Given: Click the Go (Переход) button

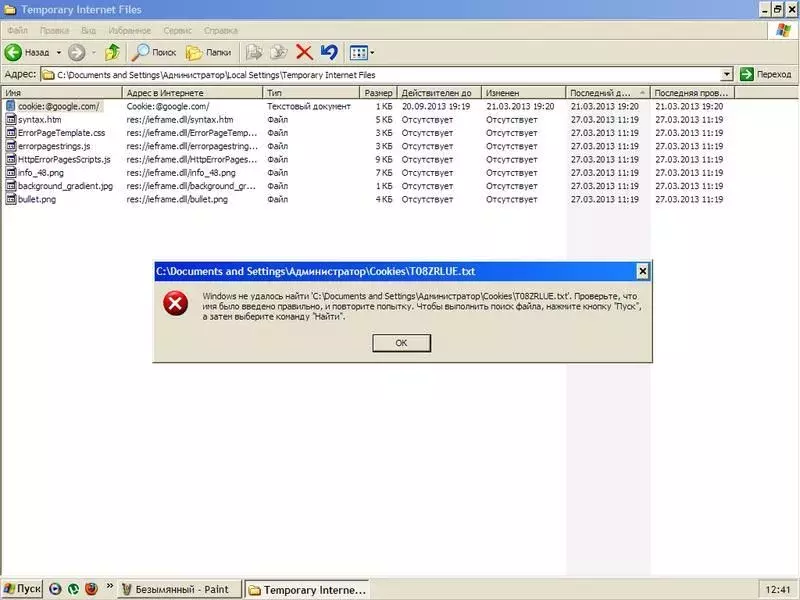Looking at the screenshot, I should pyautogui.click(x=765, y=74).
